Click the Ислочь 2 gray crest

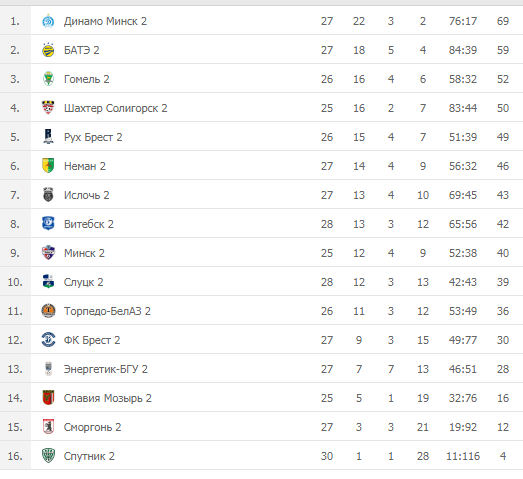point(48,195)
